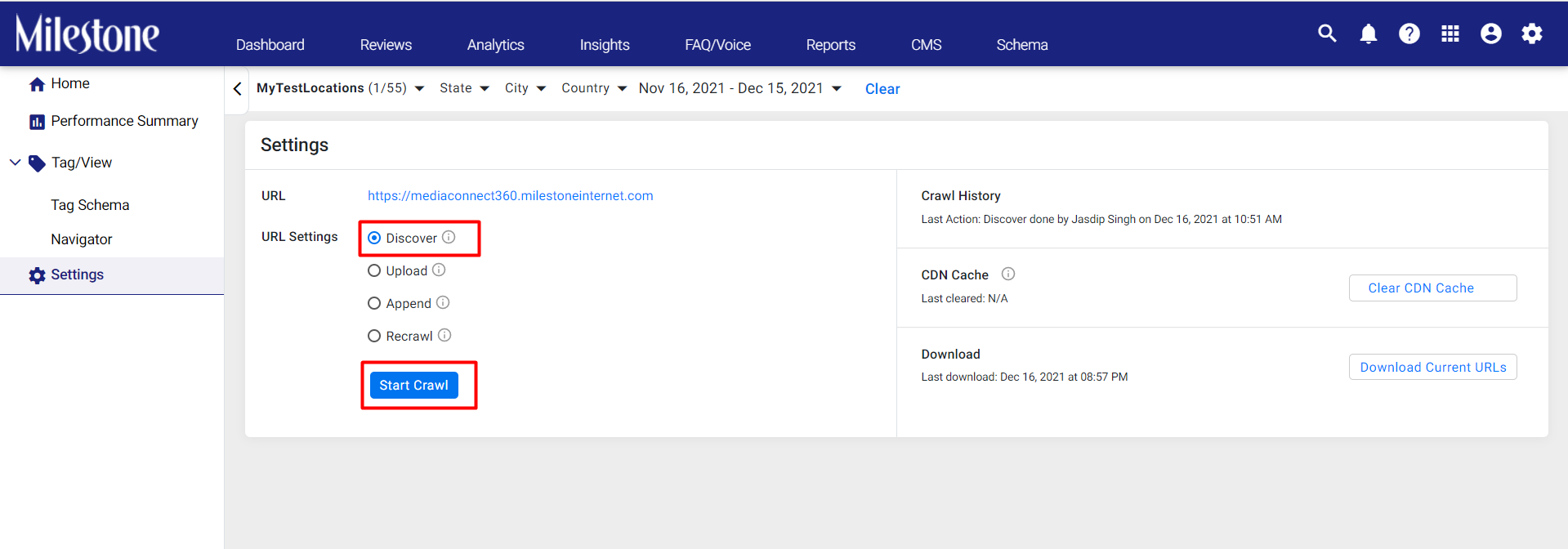
Task: Click the Home house icon
Action: point(37,84)
